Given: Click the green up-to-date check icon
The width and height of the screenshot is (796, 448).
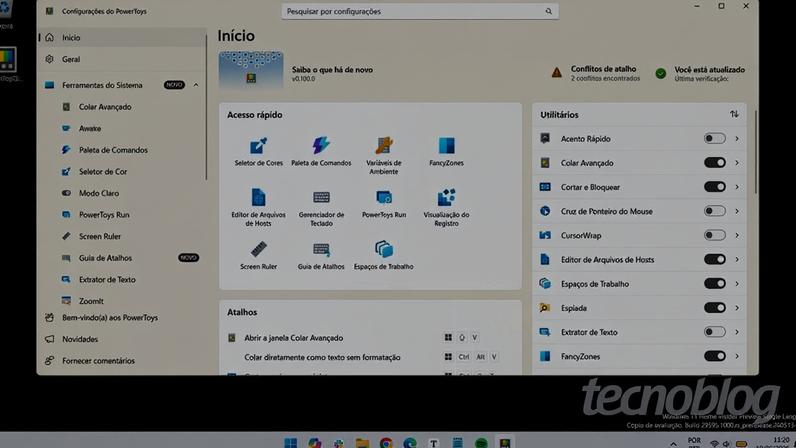Looking at the screenshot, I should (660, 74).
